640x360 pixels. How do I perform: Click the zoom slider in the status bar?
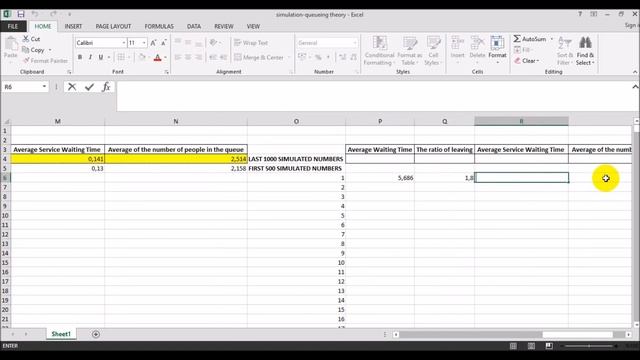(589, 346)
